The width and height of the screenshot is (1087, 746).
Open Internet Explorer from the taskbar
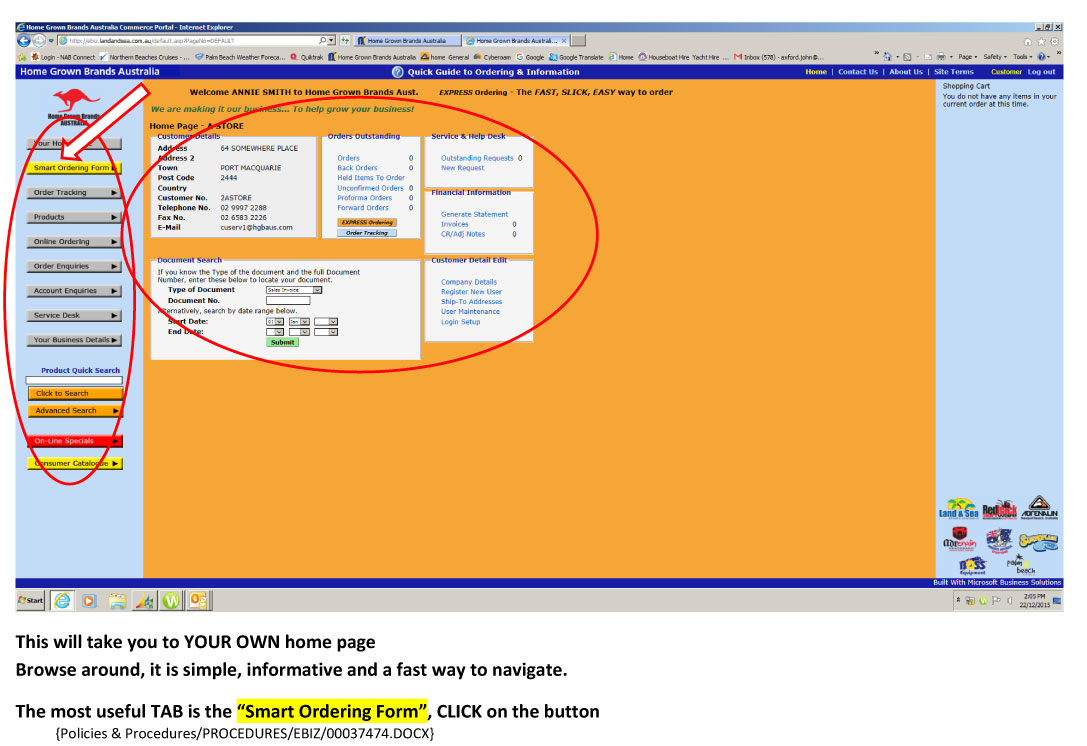coord(62,600)
